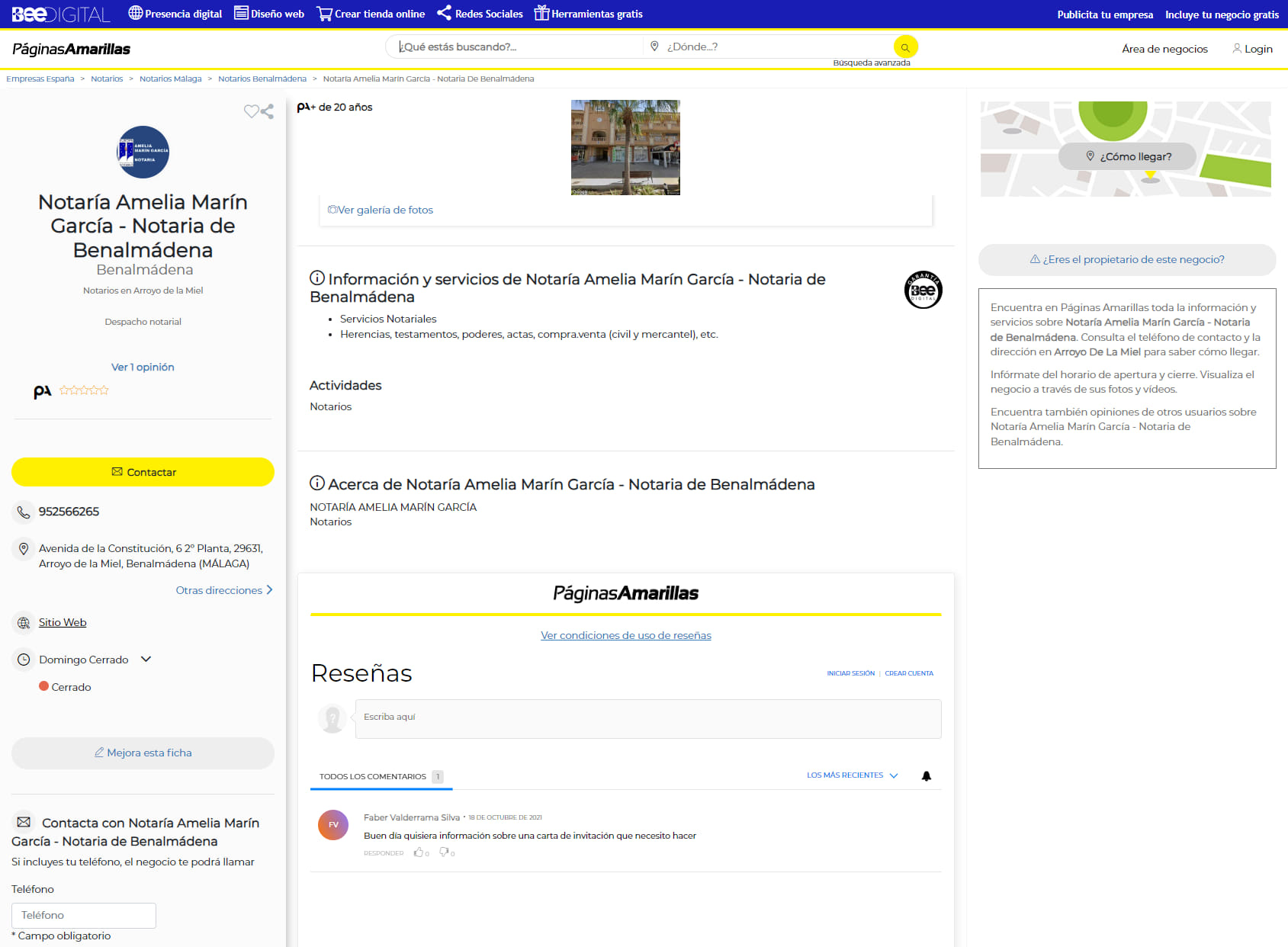
Task: Click the yellow search magnifier button
Action: tap(905, 47)
